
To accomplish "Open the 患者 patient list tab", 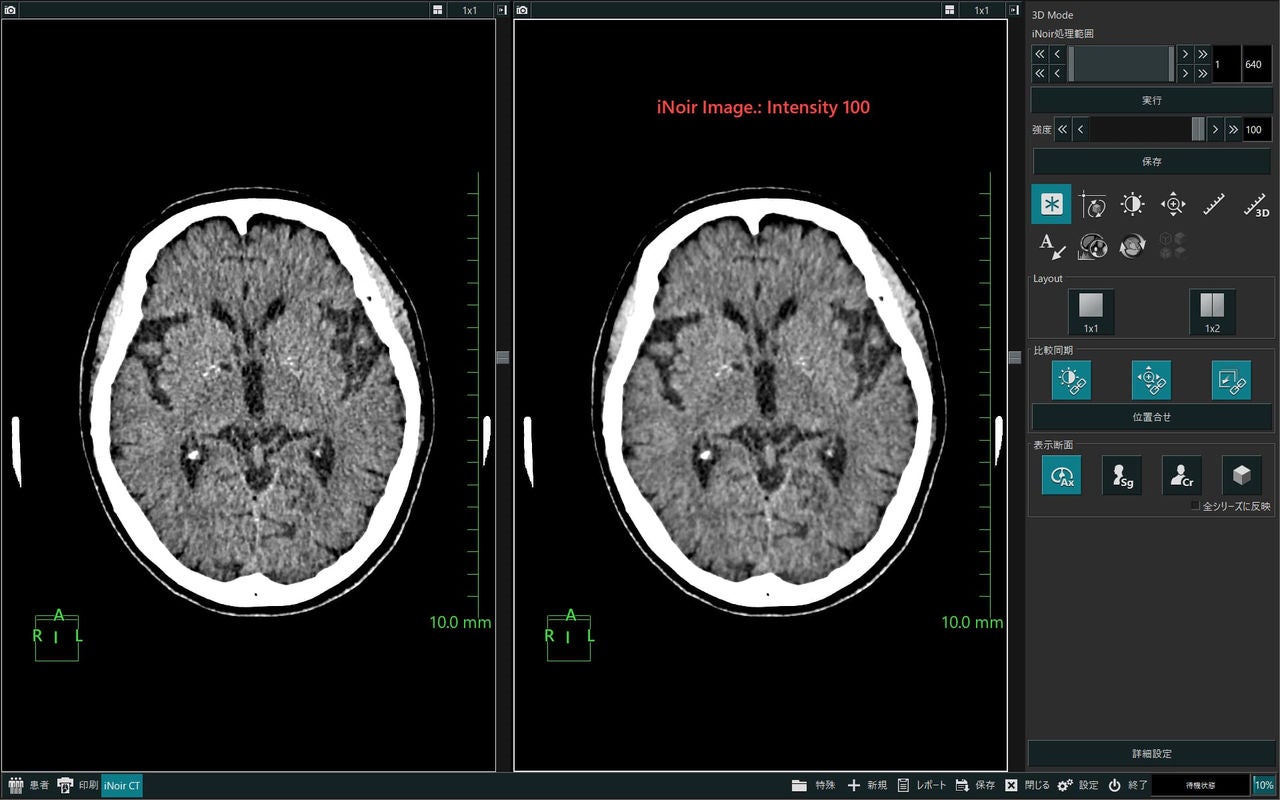I will click(28, 786).
